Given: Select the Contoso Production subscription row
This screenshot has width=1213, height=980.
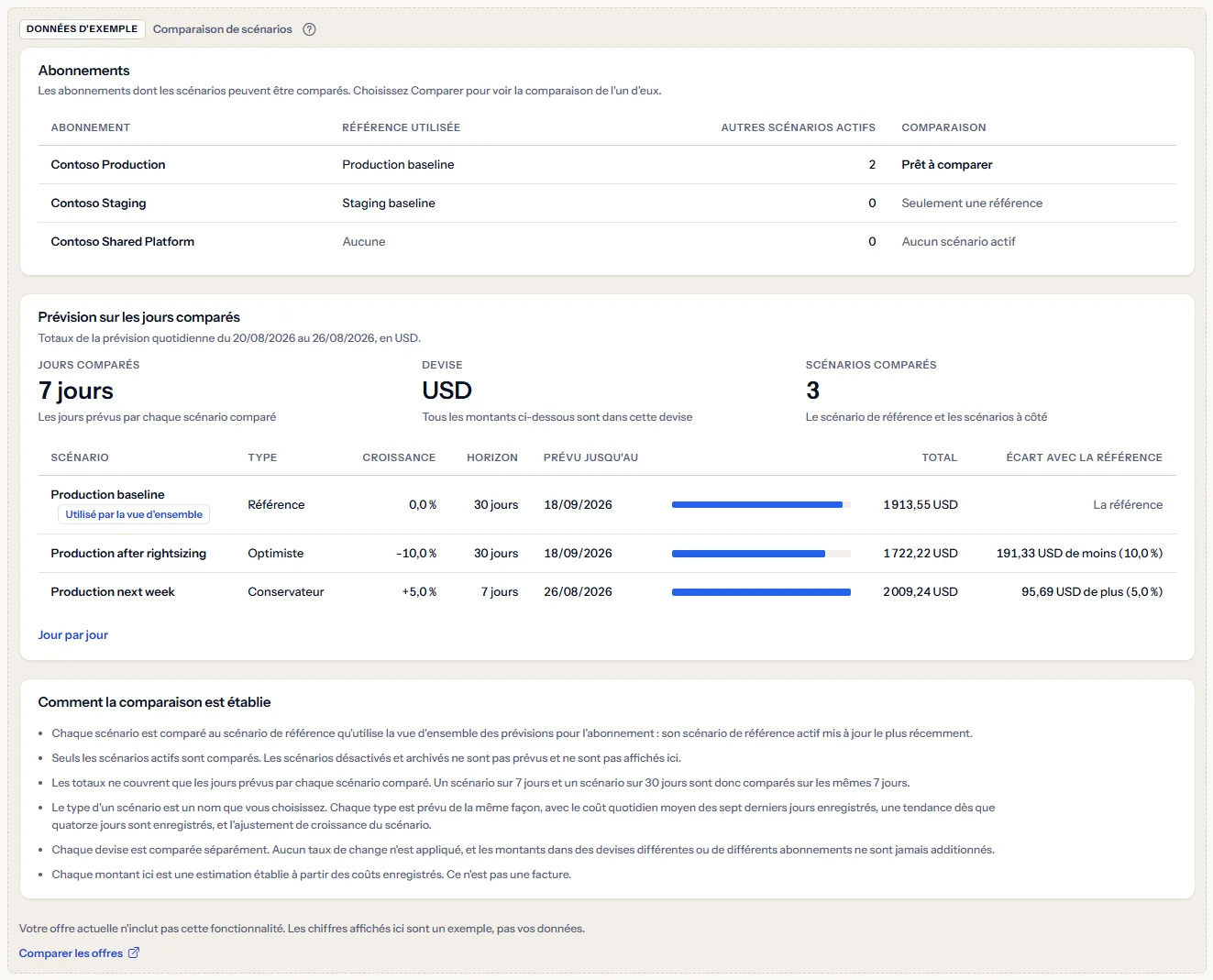Looking at the screenshot, I should [607, 165].
